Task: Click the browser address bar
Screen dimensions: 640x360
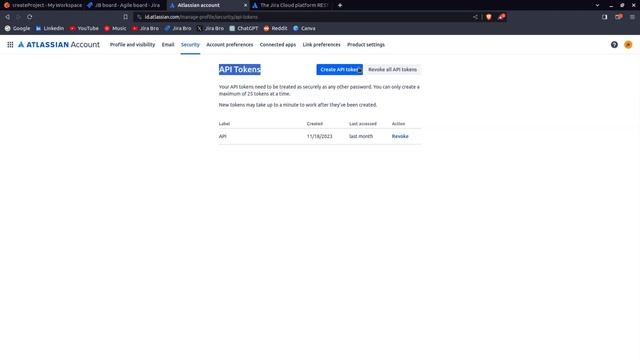Action: (302, 17)
